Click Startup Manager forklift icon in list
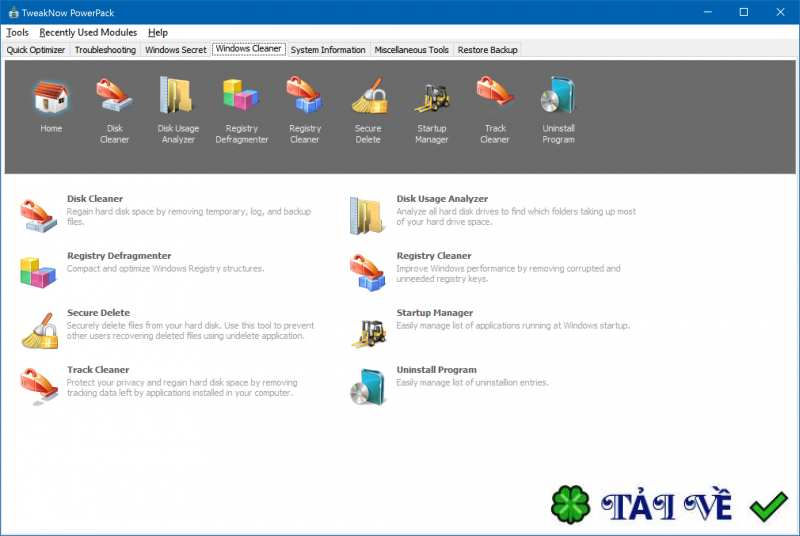The height and width of the screenshot is (536, 800). [x=369, y=333]
